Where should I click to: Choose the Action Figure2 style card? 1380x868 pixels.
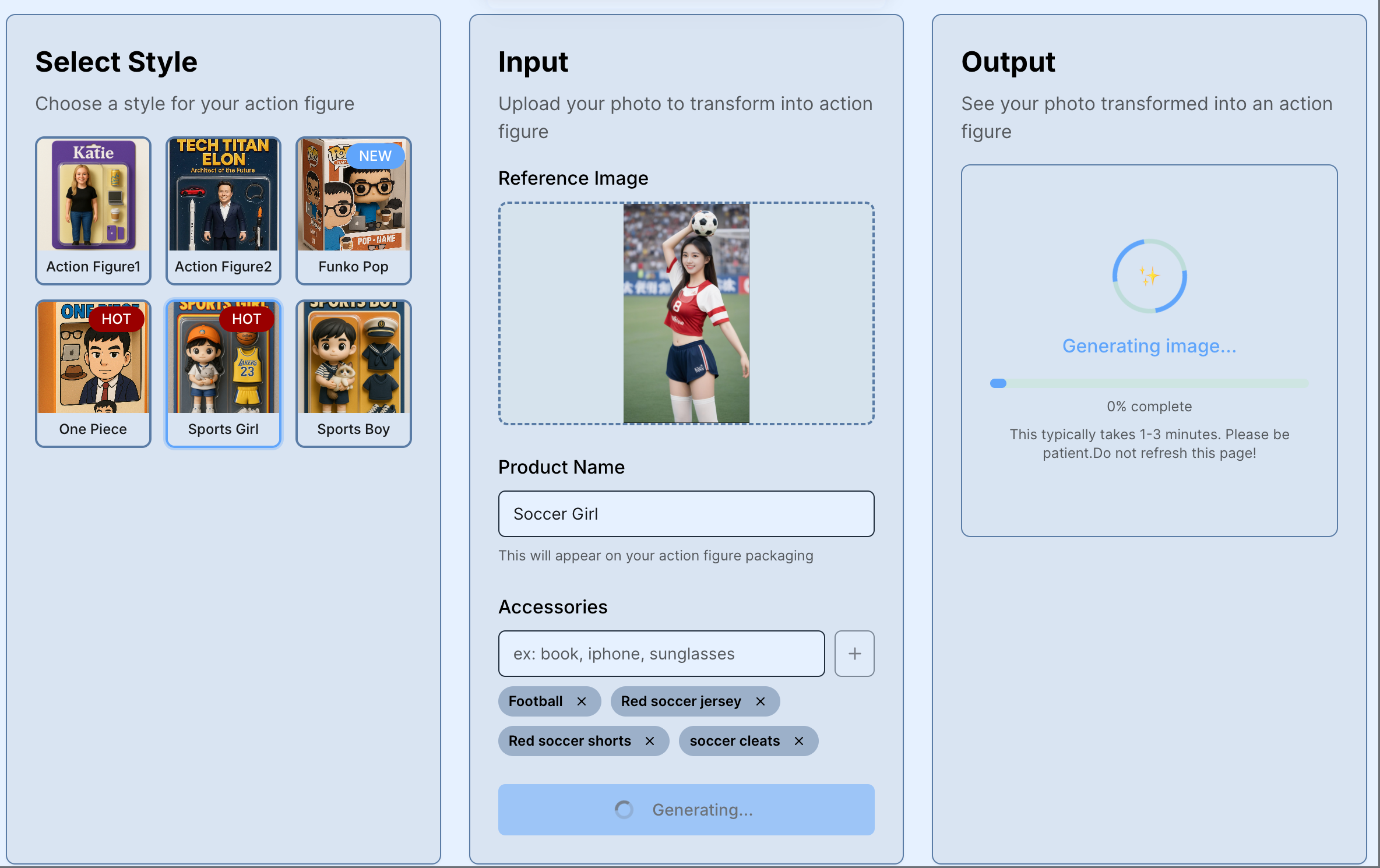click(x=223, y=211)
